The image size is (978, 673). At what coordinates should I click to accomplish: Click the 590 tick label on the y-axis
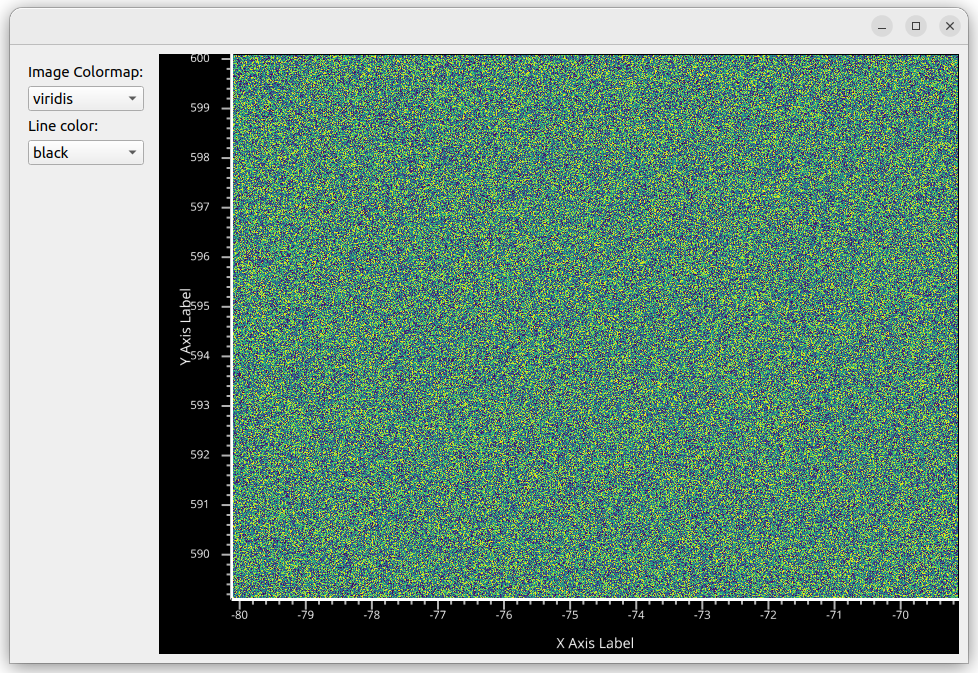coord(198,553)
